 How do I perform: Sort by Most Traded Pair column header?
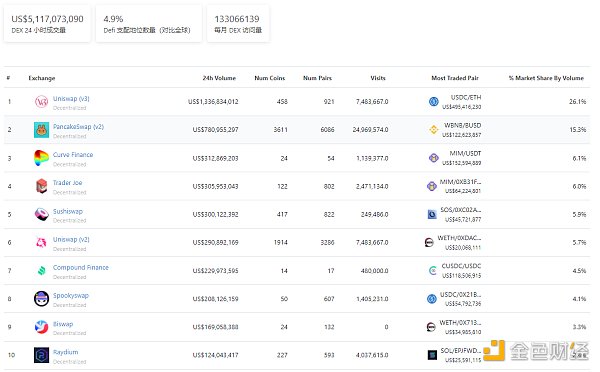[x=455, y=78]
